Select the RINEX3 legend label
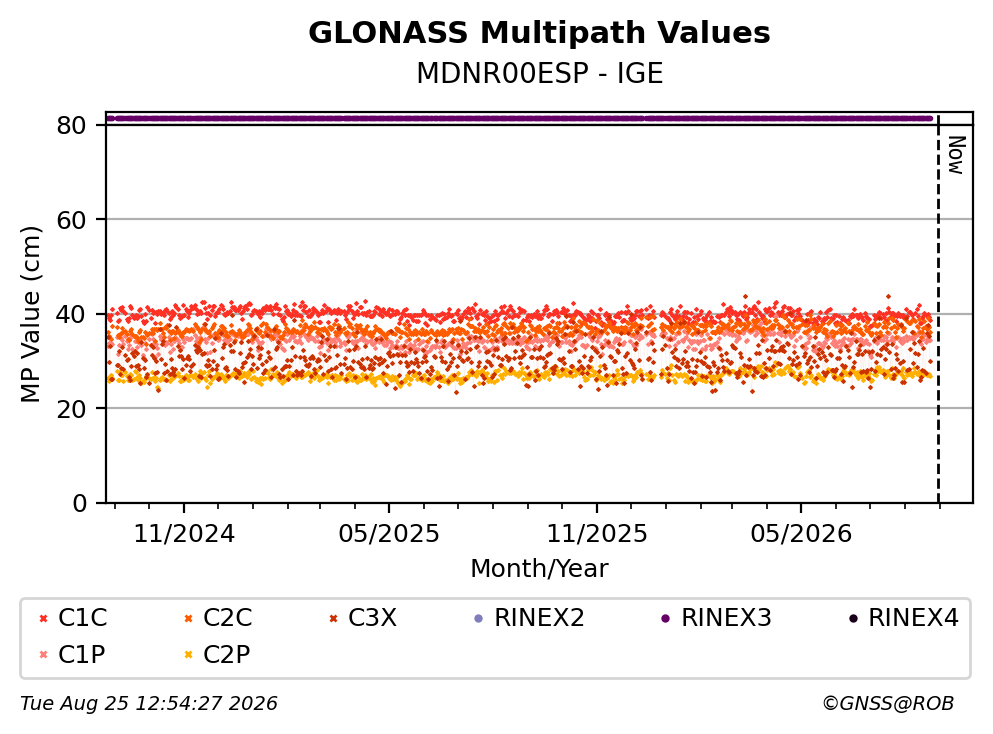Image resolution: width=993 pixels, height=734 pixels. (x=726, y=618)
